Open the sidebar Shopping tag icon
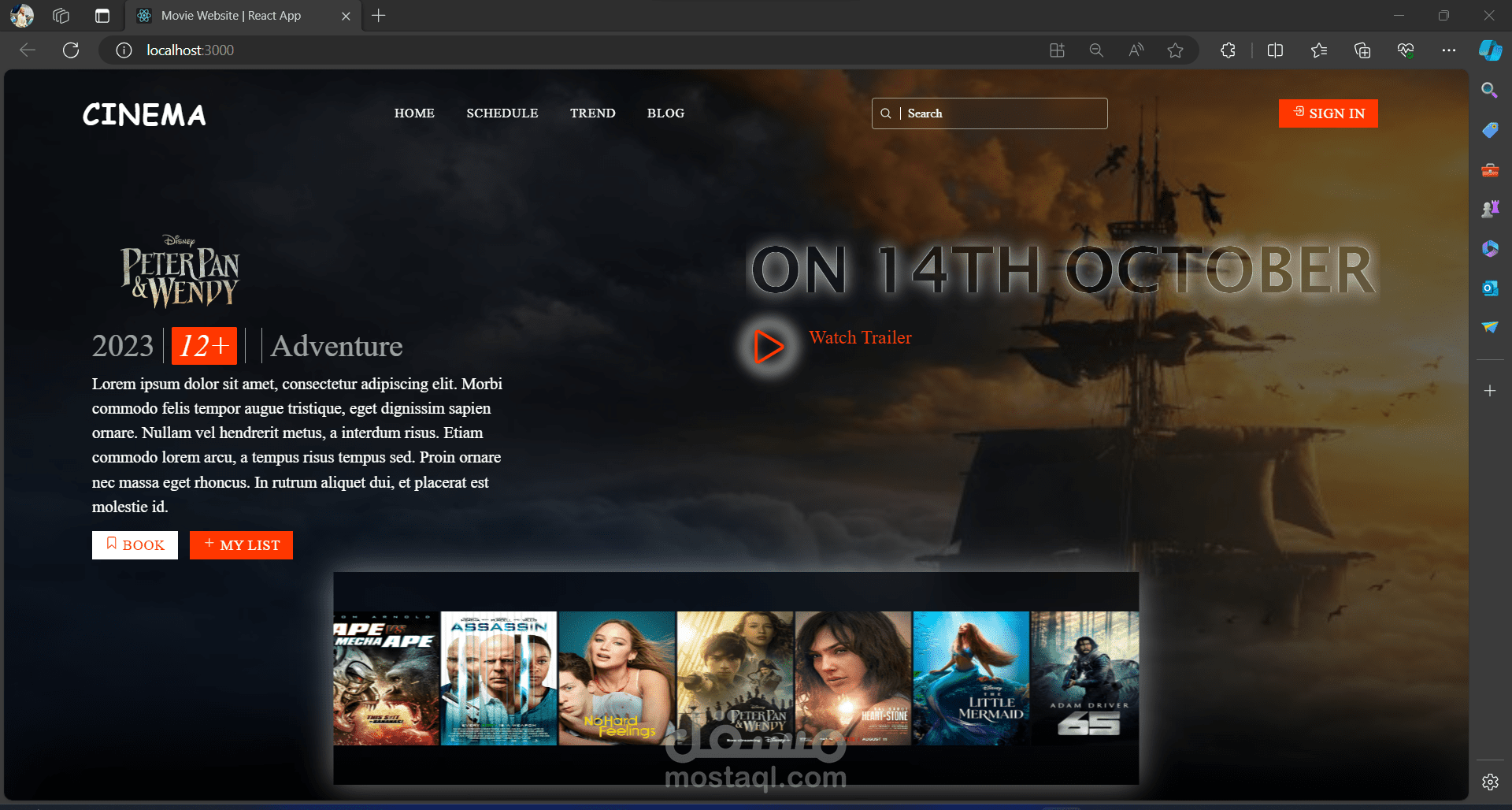This screenshot has height=810, width=1512. coord(1490,130)
